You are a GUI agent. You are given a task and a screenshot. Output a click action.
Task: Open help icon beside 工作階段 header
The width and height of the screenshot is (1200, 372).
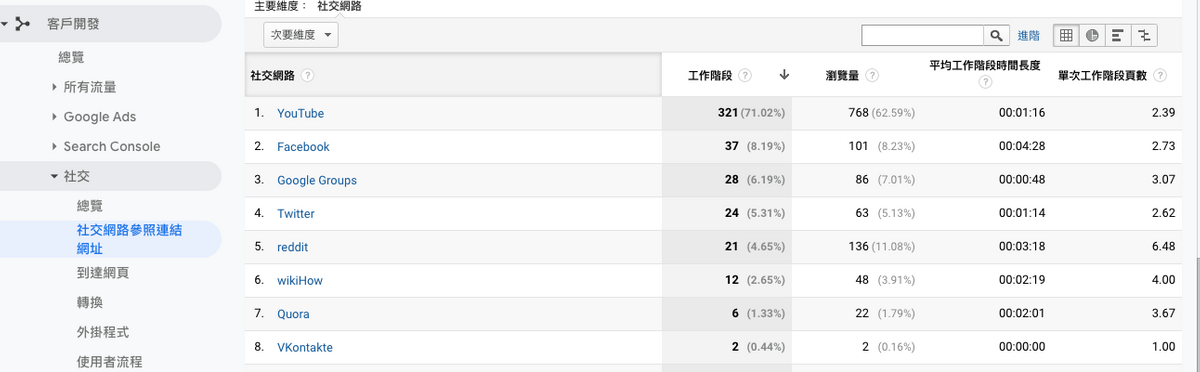746,75
